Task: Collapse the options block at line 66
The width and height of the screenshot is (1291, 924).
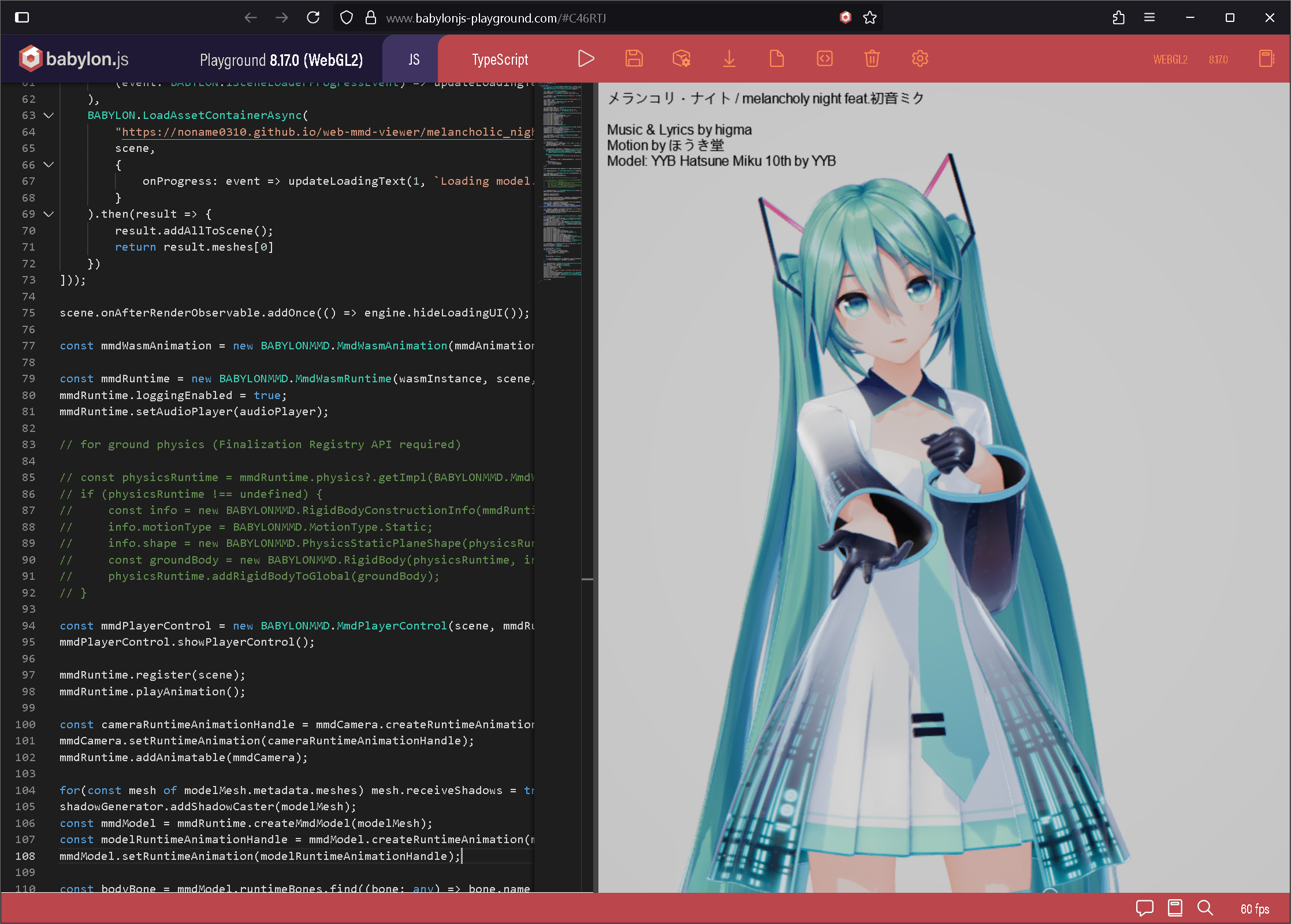Action: pyautogui.click(x=49, y=165)
